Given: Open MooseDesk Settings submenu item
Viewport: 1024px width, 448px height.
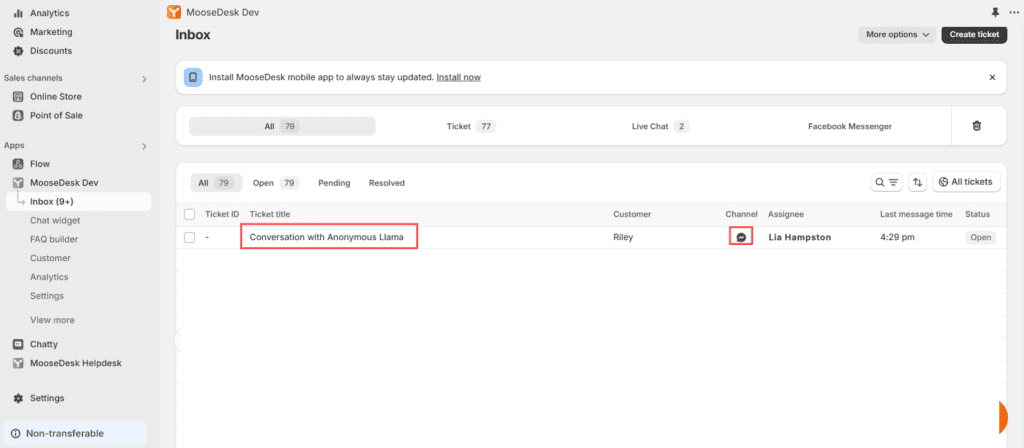Looking at the screenshot, I should click(x=47, y=296).
